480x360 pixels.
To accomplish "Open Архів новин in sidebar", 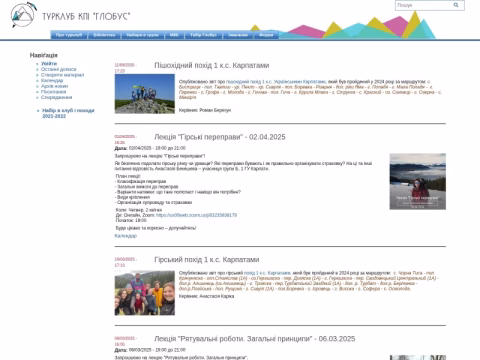I will pyautogui.click(x=54, y=86).
